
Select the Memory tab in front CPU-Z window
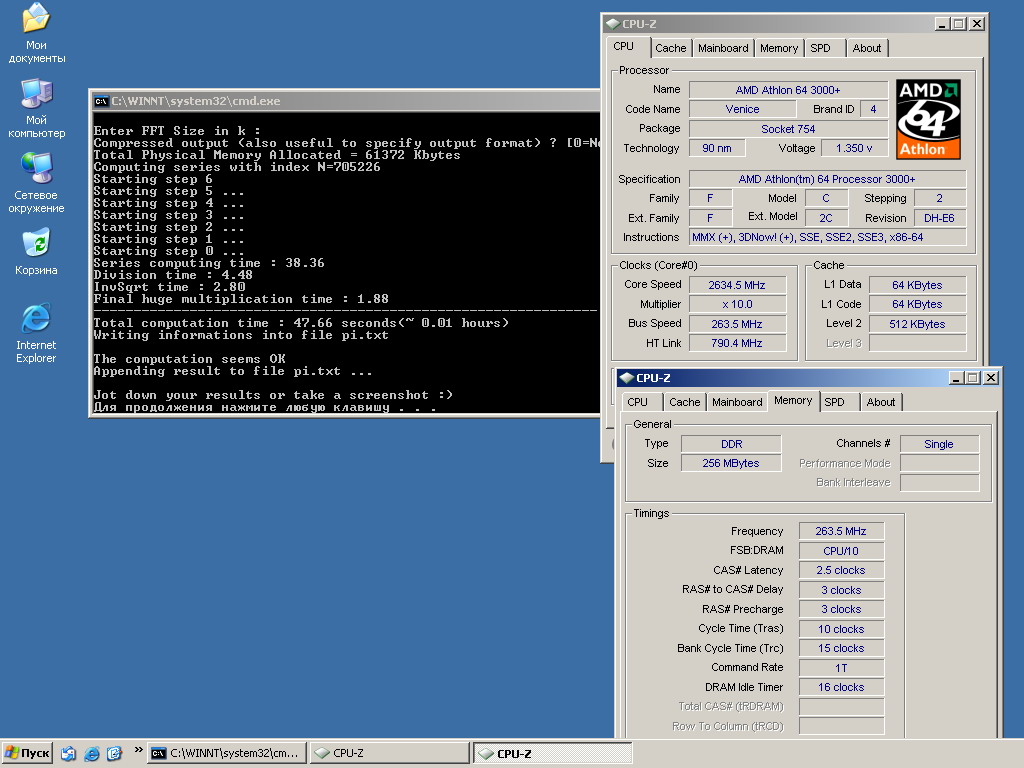[x=793, y=400]
